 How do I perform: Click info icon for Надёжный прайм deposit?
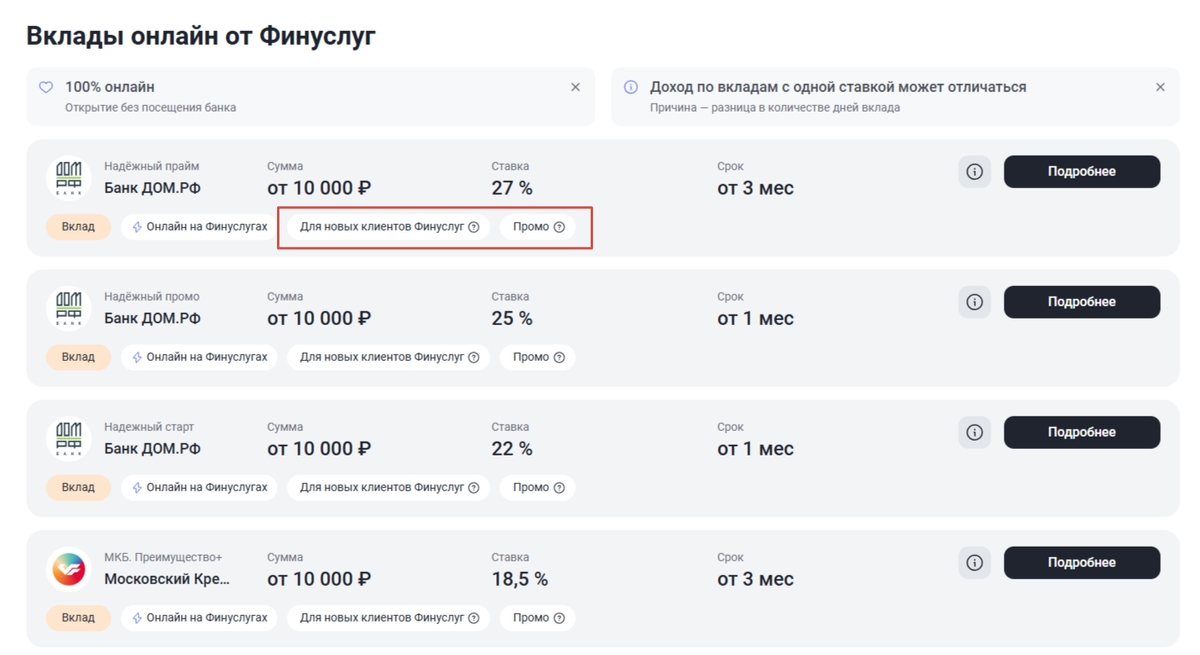click(974, 172)
